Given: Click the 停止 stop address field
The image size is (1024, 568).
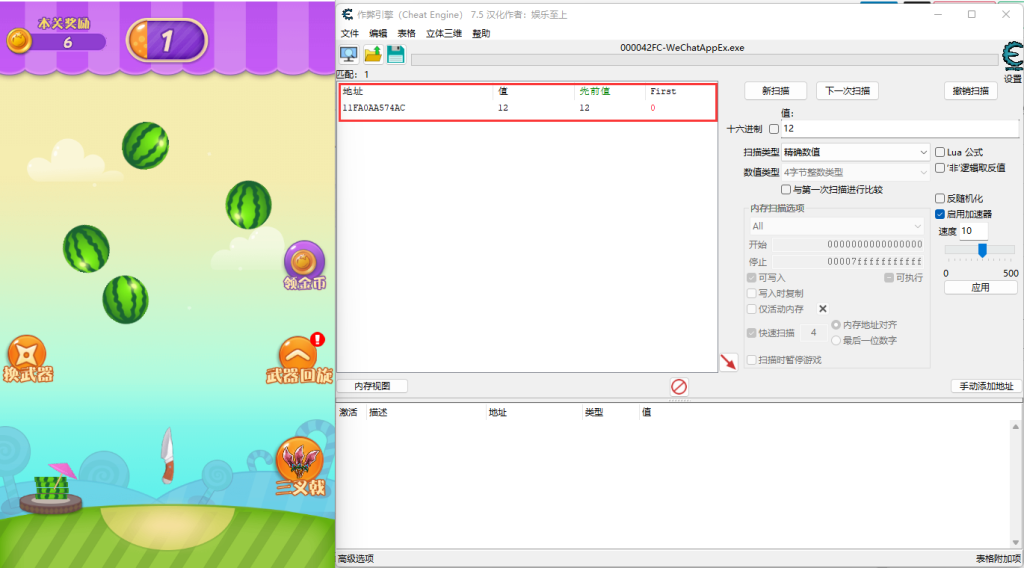Looking at the screenshot, I should (848, 261).
